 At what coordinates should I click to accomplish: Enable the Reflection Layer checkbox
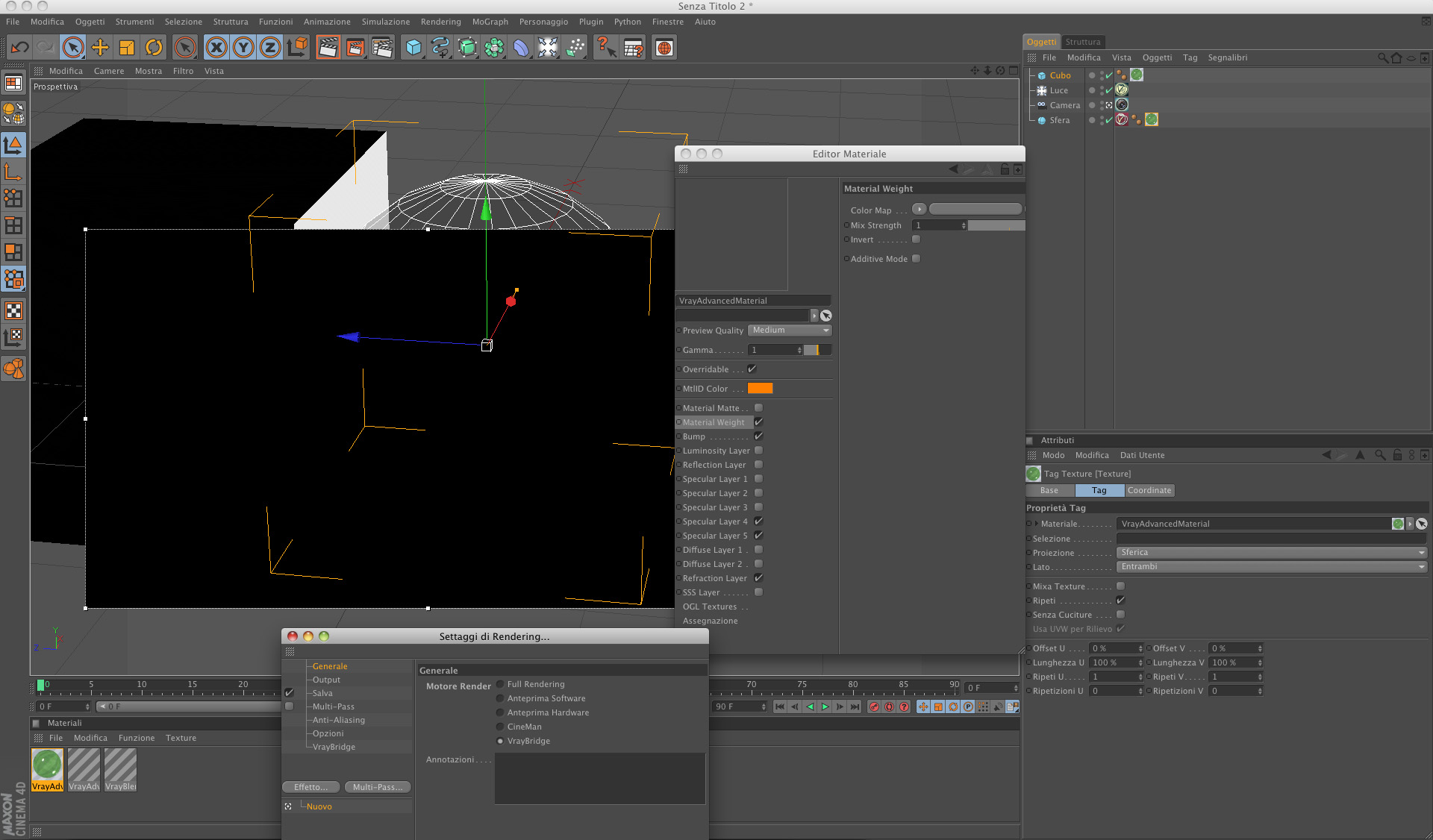click(x=758, y=465)
